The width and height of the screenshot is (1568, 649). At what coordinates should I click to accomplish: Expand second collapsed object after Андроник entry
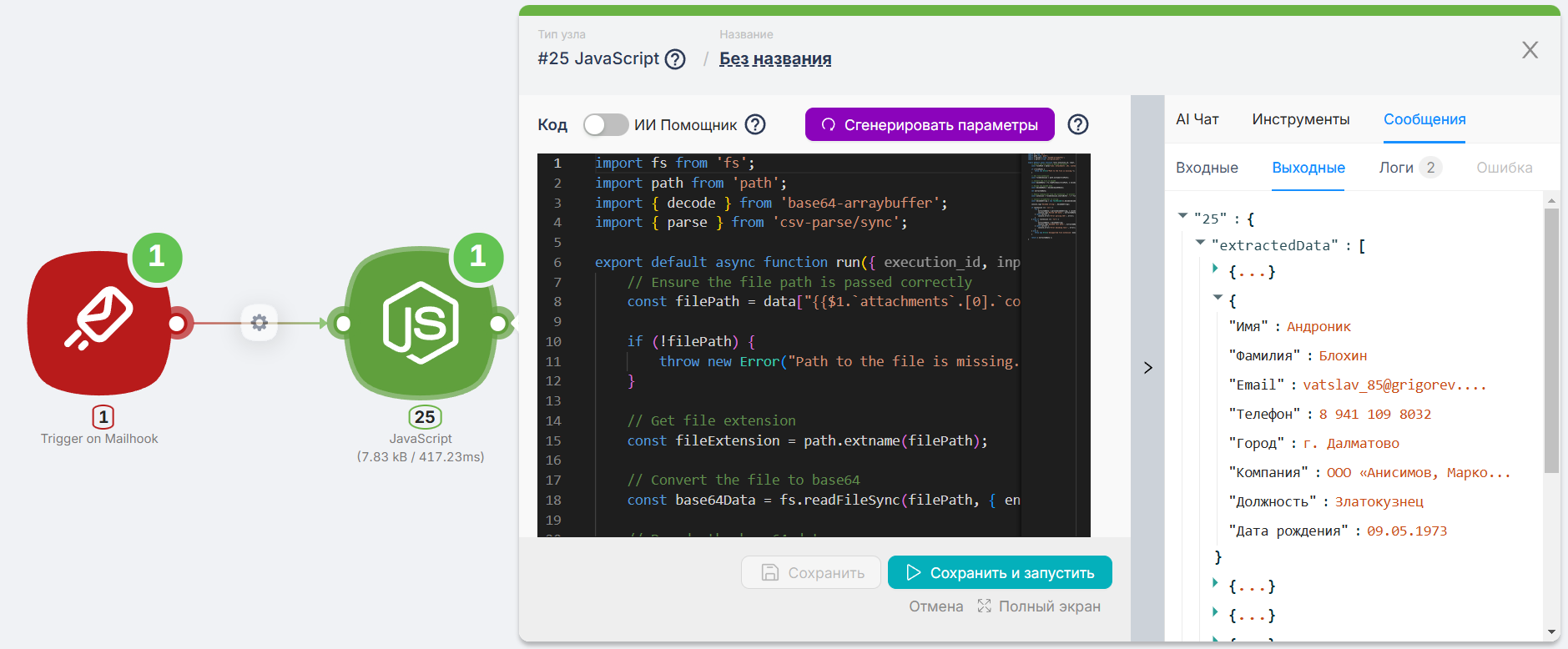coord(1215,612)
